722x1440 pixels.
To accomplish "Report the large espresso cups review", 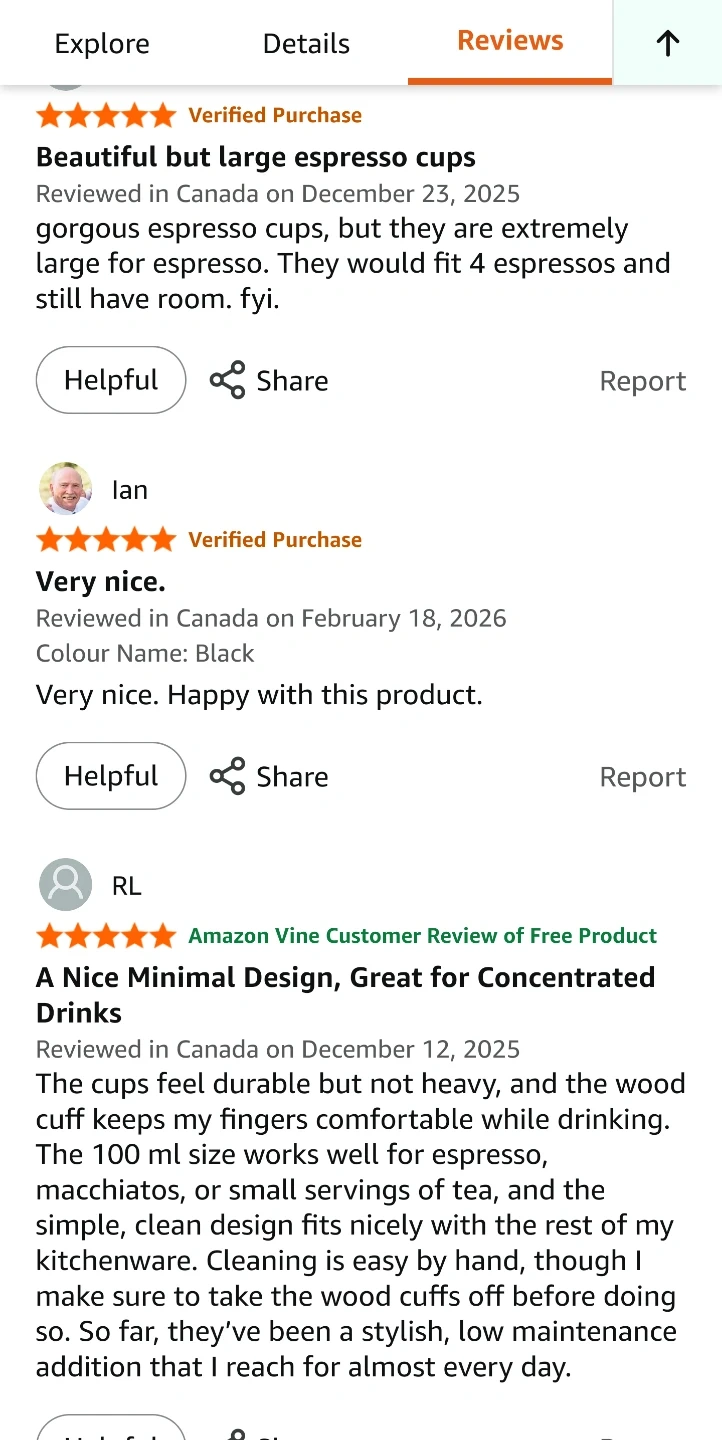I will click(642, 381).
